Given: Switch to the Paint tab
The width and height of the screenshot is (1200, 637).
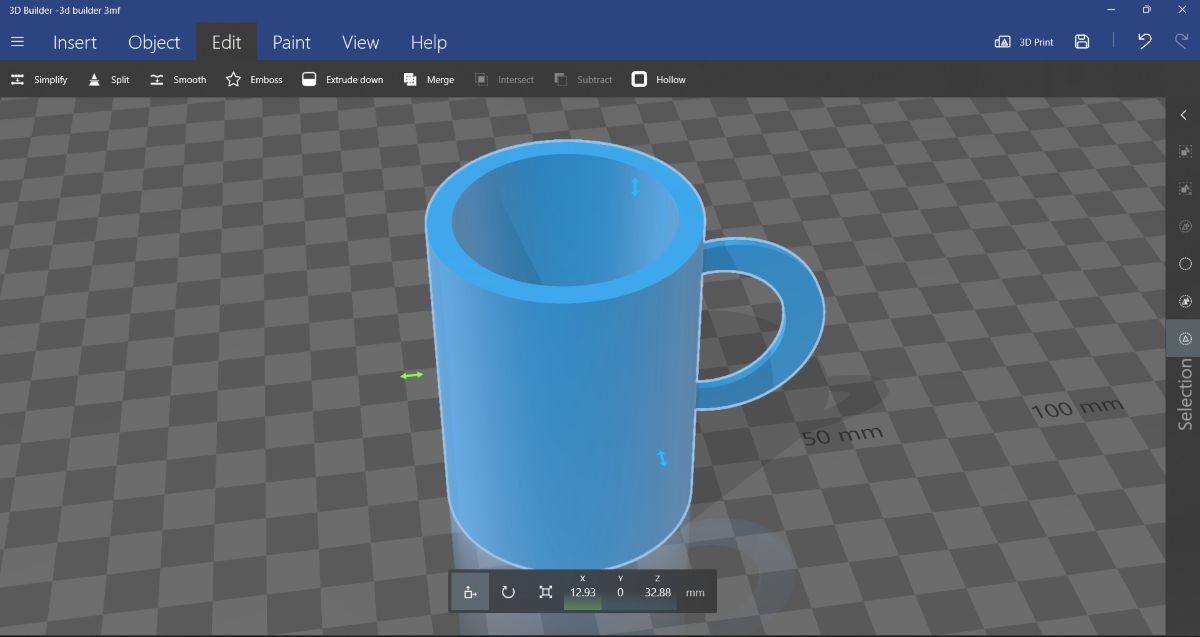Looking at the screenshot, I should (x=291, y=42).
